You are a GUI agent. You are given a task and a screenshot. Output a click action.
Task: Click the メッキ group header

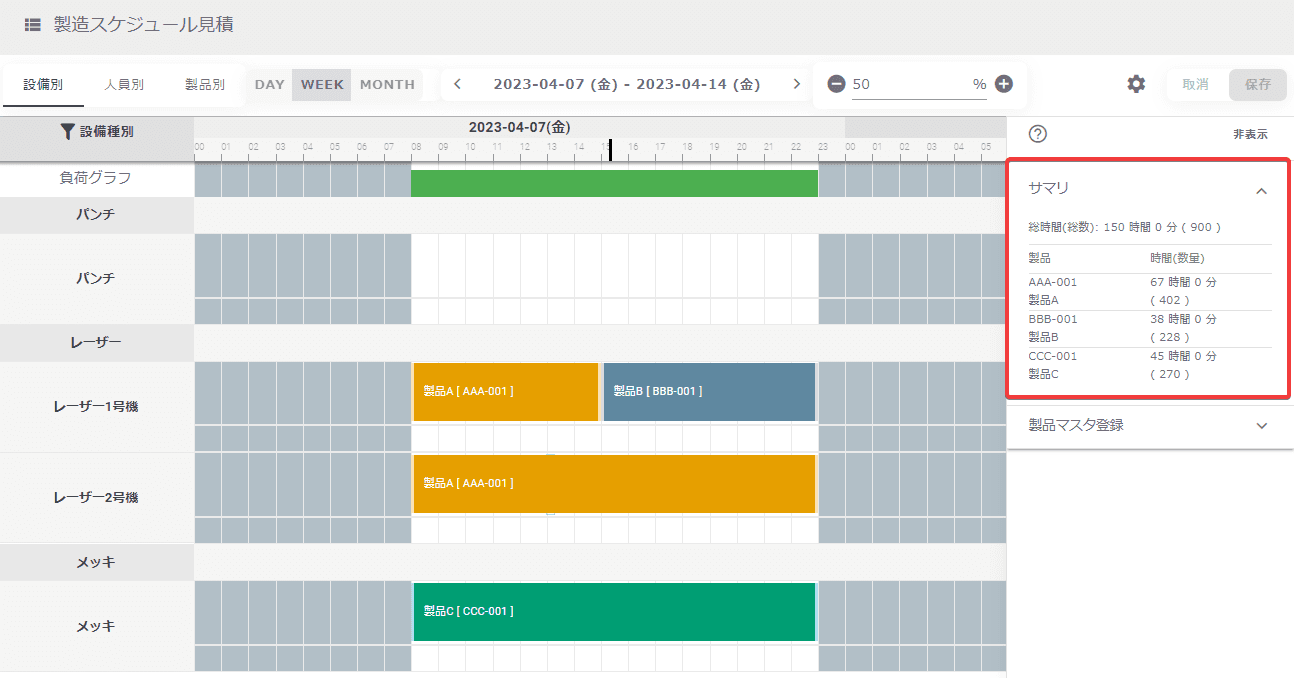click(97, 563)
